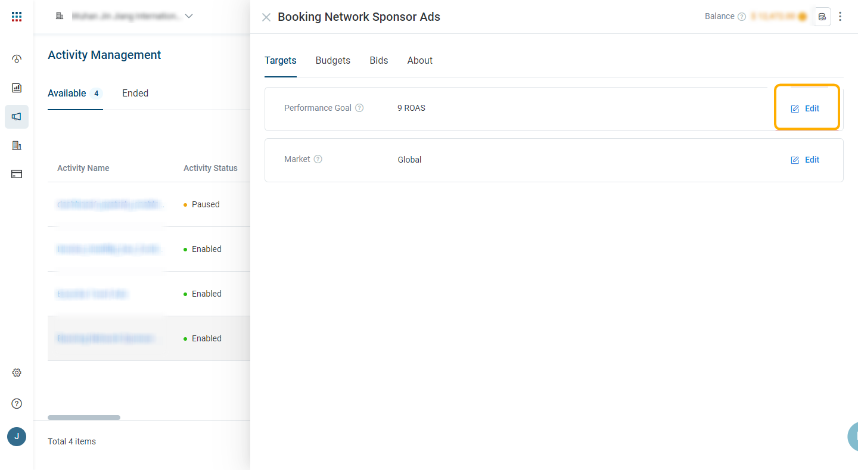The width and height of the screenshot is (858, 470).
Task: Click the horizontal table scrollbar
Action: (x=84, y=417)
